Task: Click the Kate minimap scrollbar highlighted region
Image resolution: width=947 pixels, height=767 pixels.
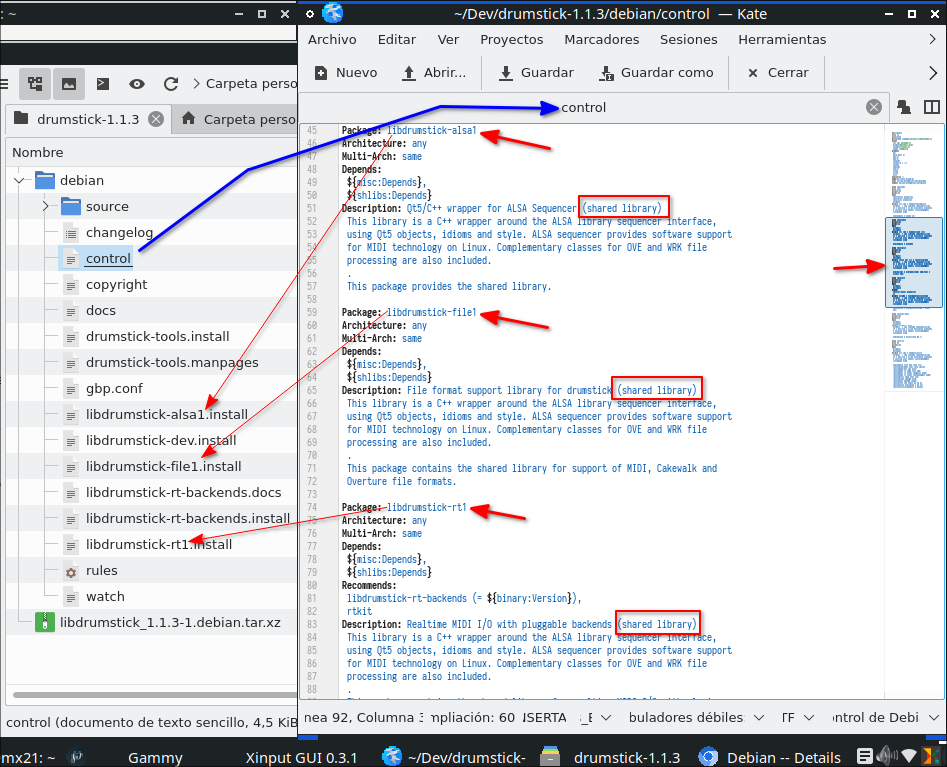Action: pos(914,263)
